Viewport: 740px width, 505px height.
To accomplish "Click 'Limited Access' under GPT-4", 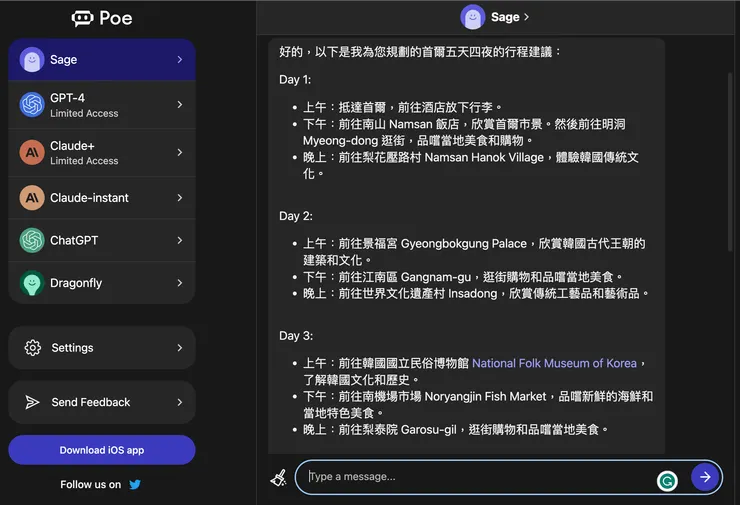I will 84,113.
